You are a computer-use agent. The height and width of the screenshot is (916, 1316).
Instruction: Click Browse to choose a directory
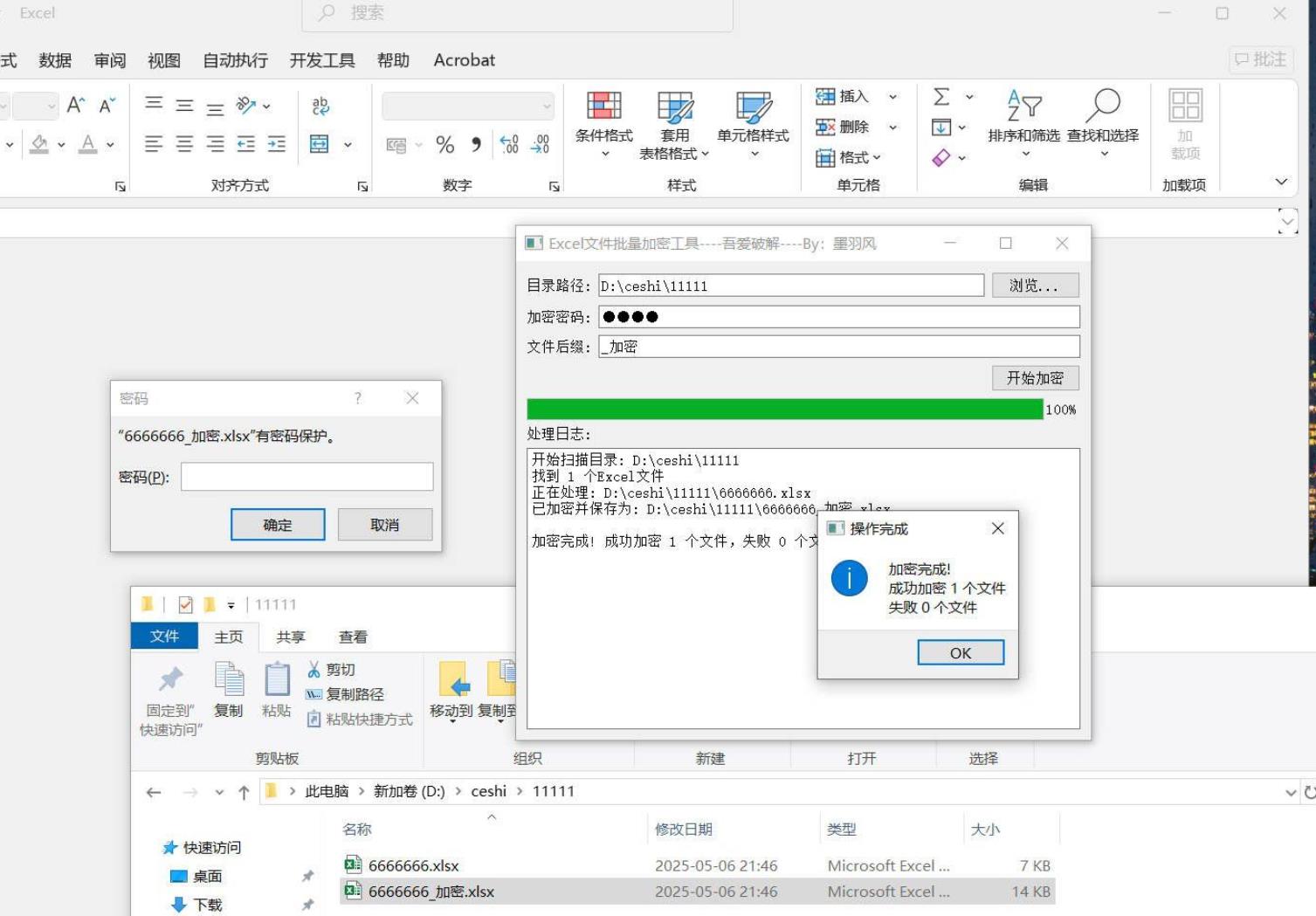pyautogui.click(x=1035, y=286)
